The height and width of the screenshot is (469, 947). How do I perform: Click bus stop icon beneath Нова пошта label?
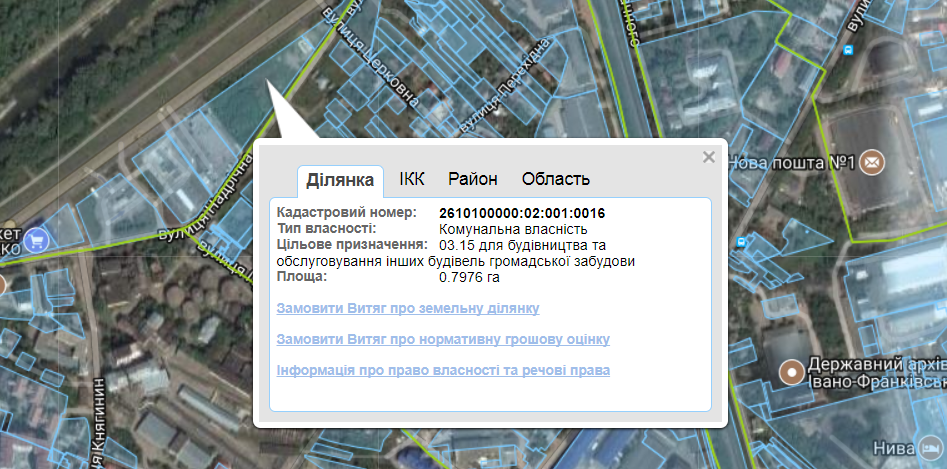(739, 242)
